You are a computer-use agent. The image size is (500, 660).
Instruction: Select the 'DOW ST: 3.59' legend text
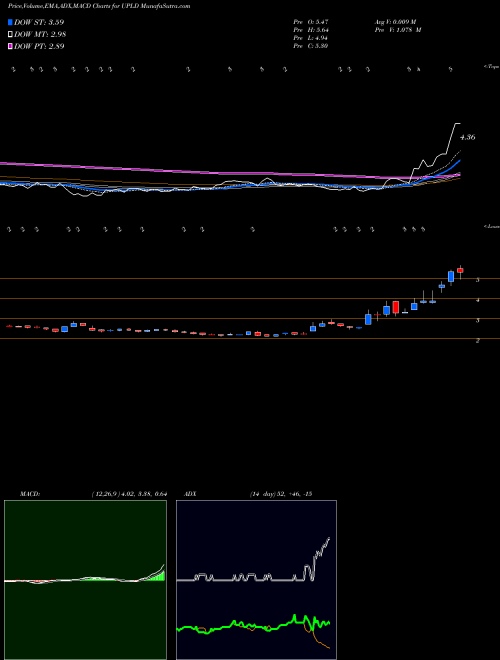(39, 22)
